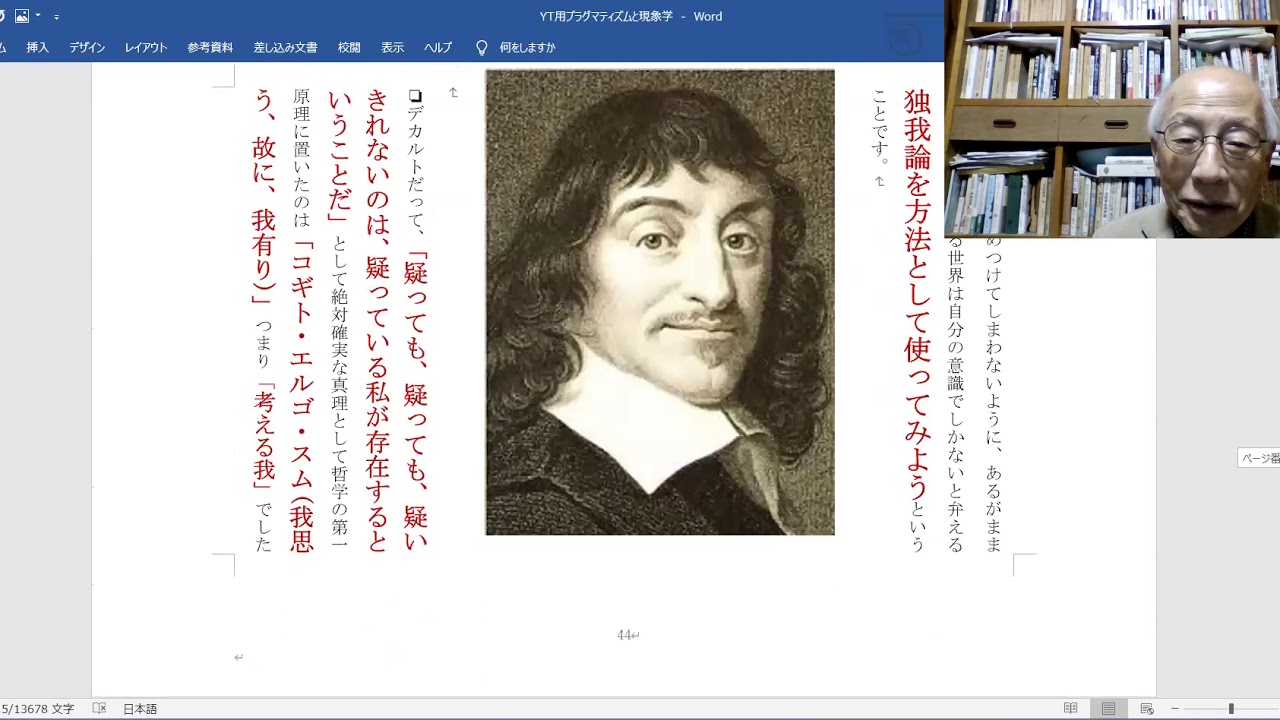Click the zoom slider handle
Screen dimensions: 1280x720
1231,708
